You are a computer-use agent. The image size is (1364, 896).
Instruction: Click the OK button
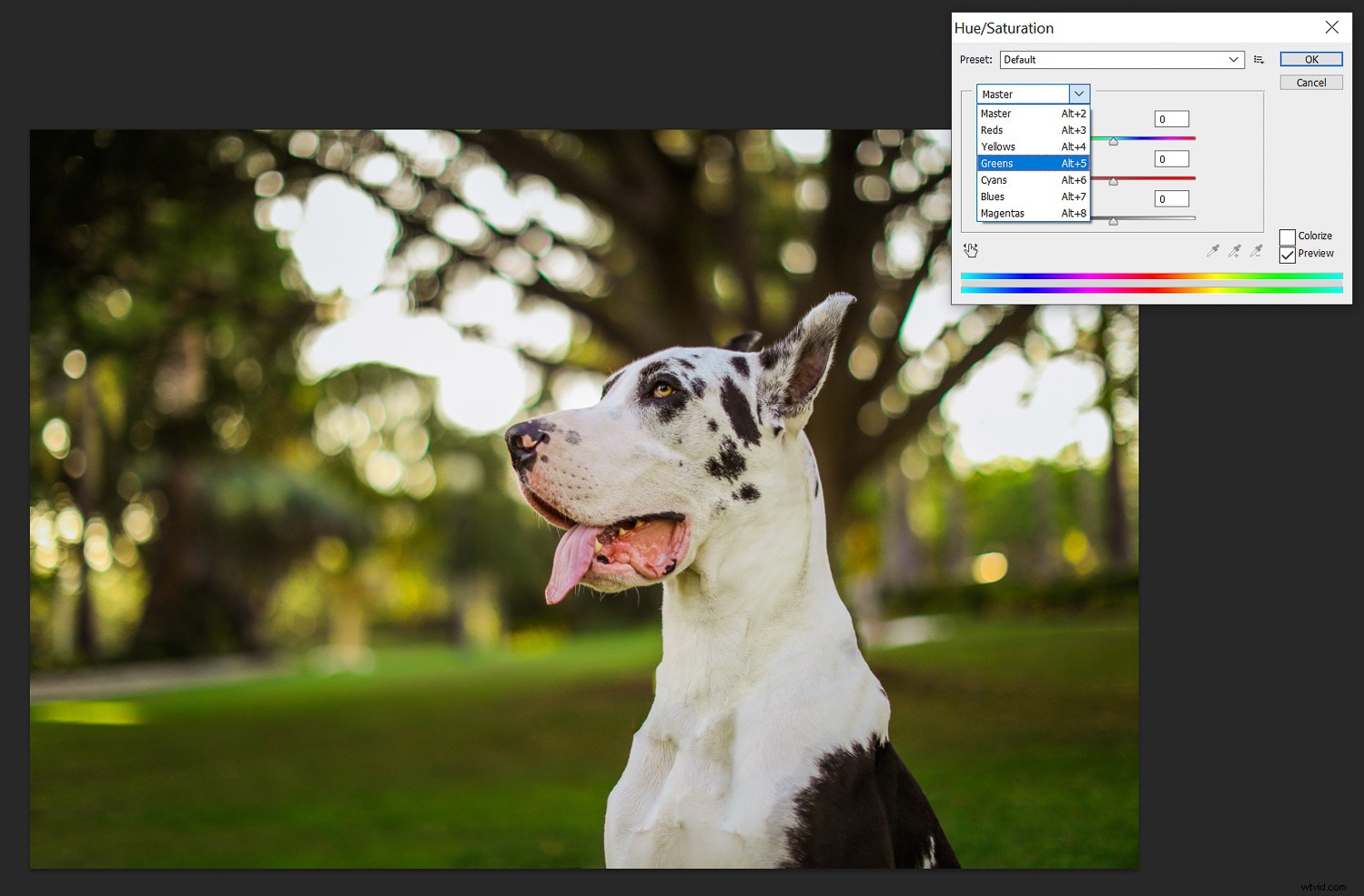coord(1310,58)
